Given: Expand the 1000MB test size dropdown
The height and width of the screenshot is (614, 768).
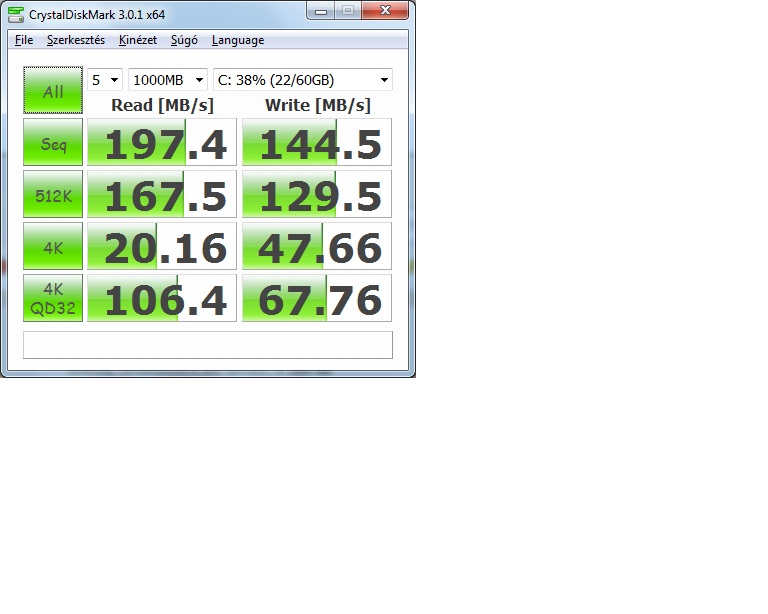Looking at the screenshot, I should pyautogui.click(x=168, y=80).
